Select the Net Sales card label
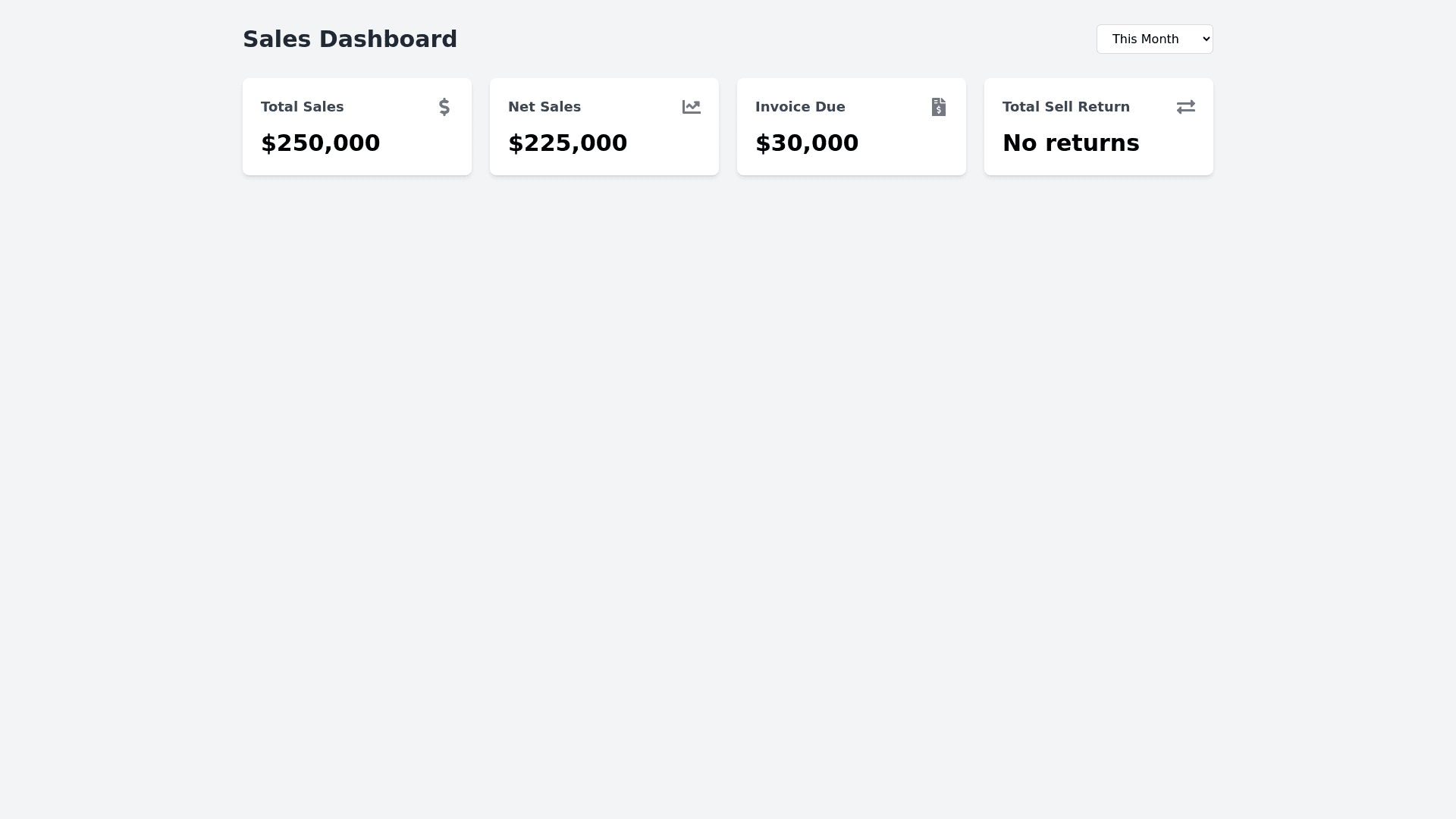The width and height of the screenshot is (1456, 819). [544, 107]
